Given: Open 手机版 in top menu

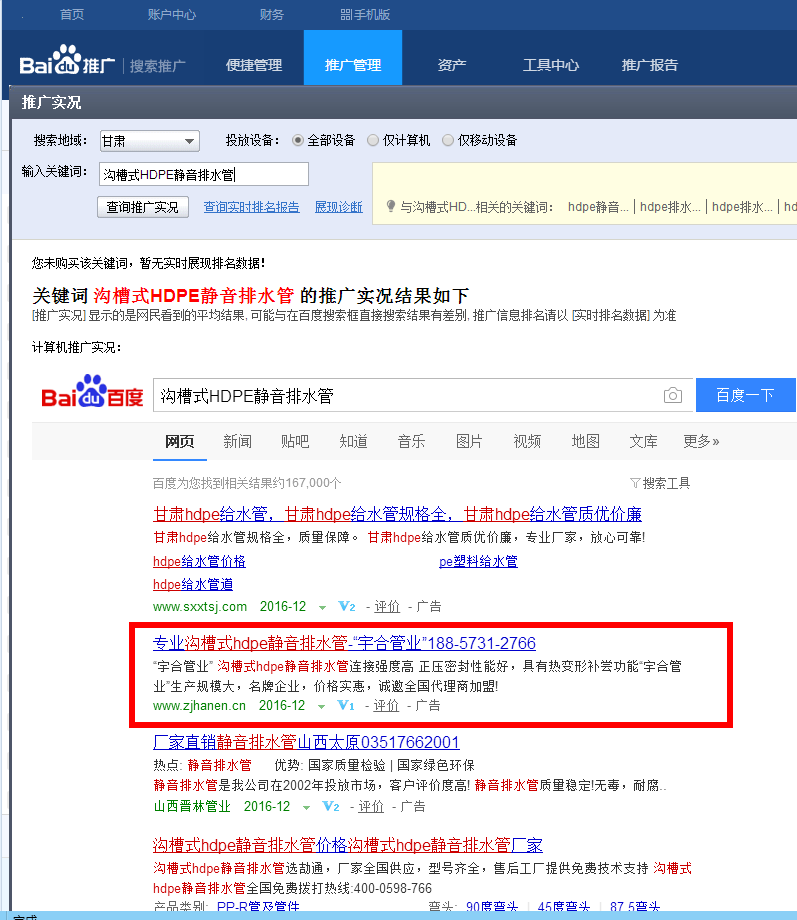Looking at the screenshot, I should (x=365, y=15).
